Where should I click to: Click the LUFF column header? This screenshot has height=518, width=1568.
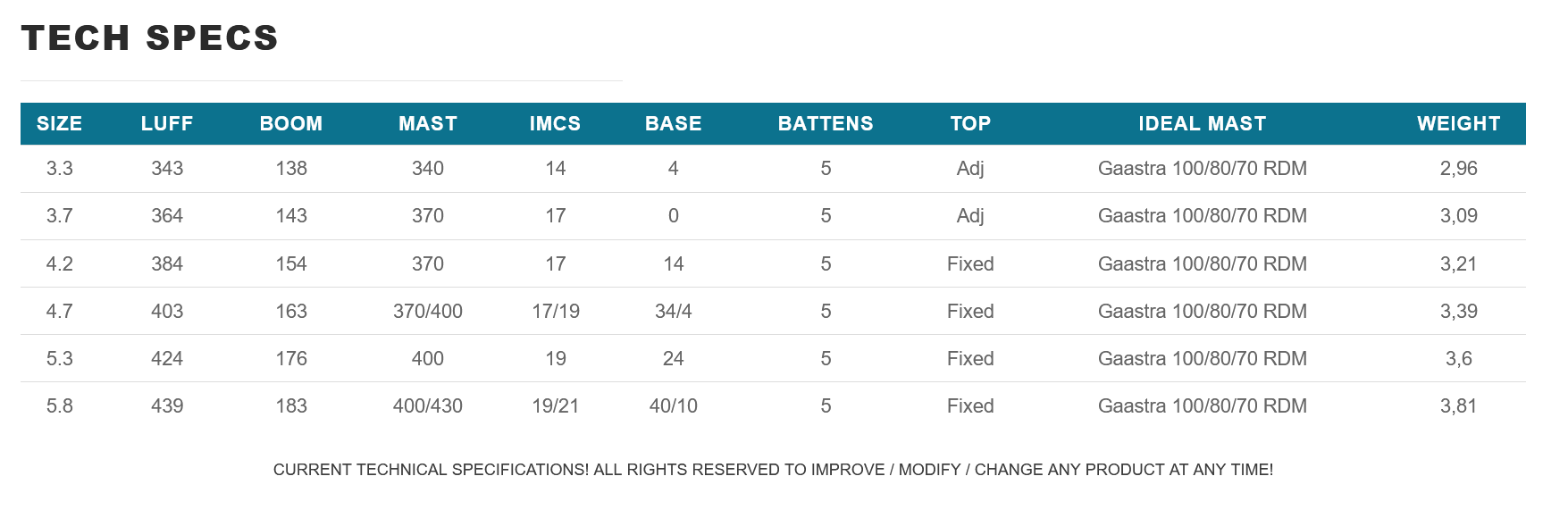click(x=167, y=123)
